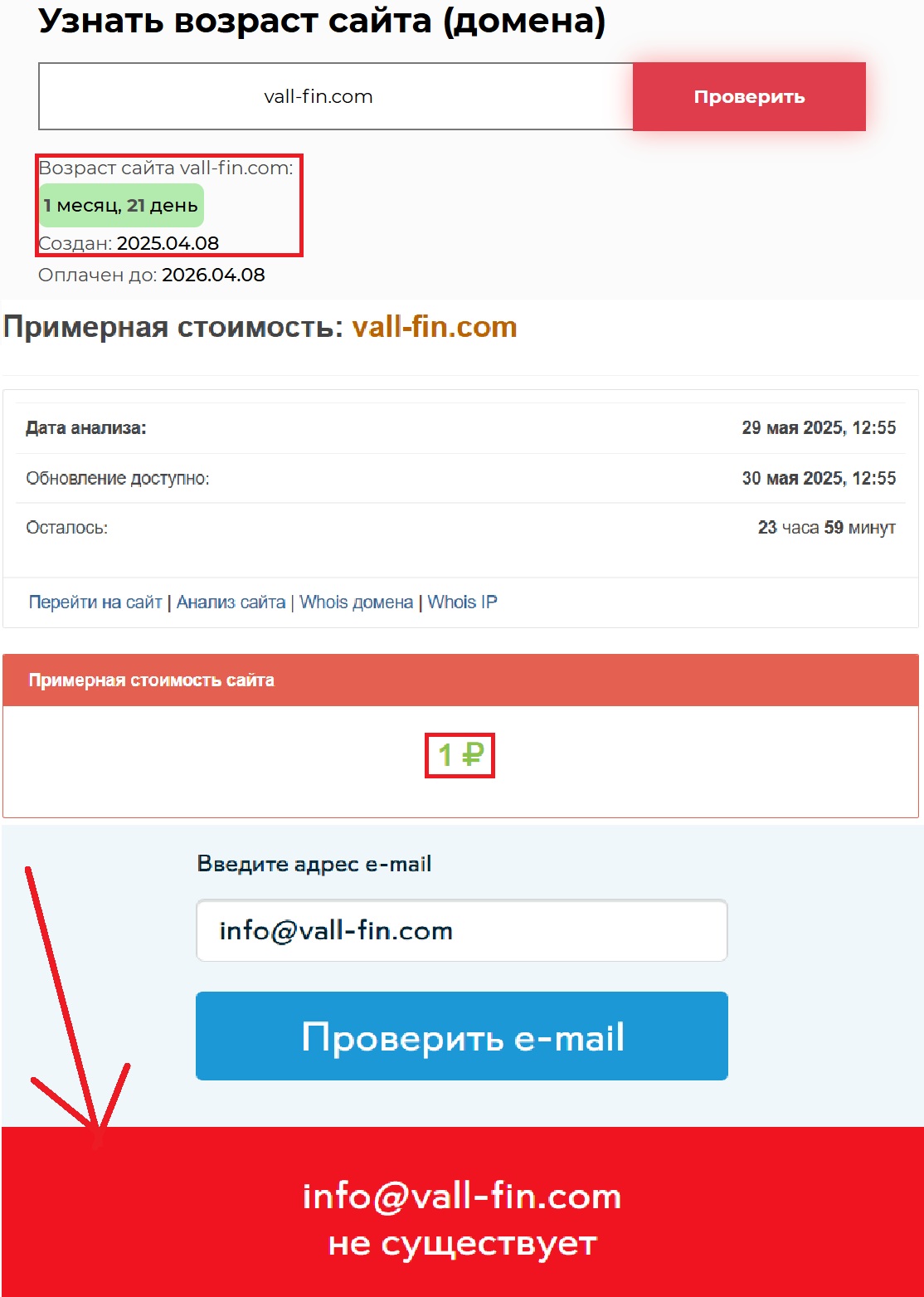Click the Дата анализа row
The height and width of the screenshot is (1297, 924).
(460, 428)
